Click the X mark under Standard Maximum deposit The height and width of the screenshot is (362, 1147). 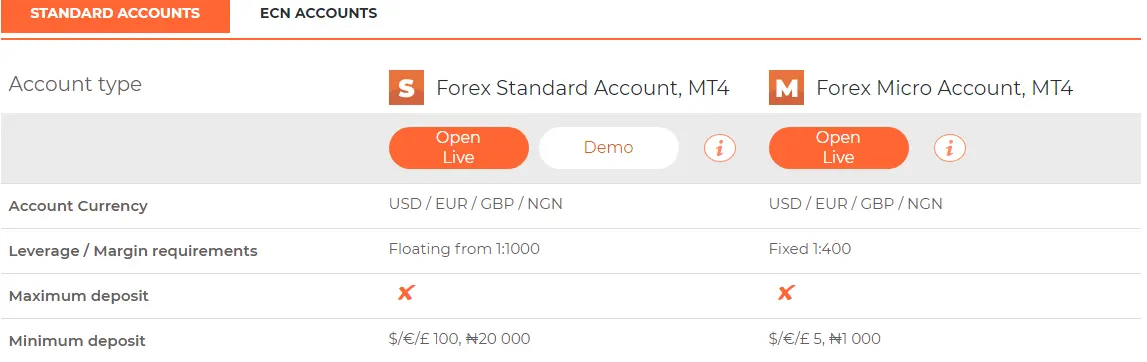pyautogui.click(x=406, y=293)
